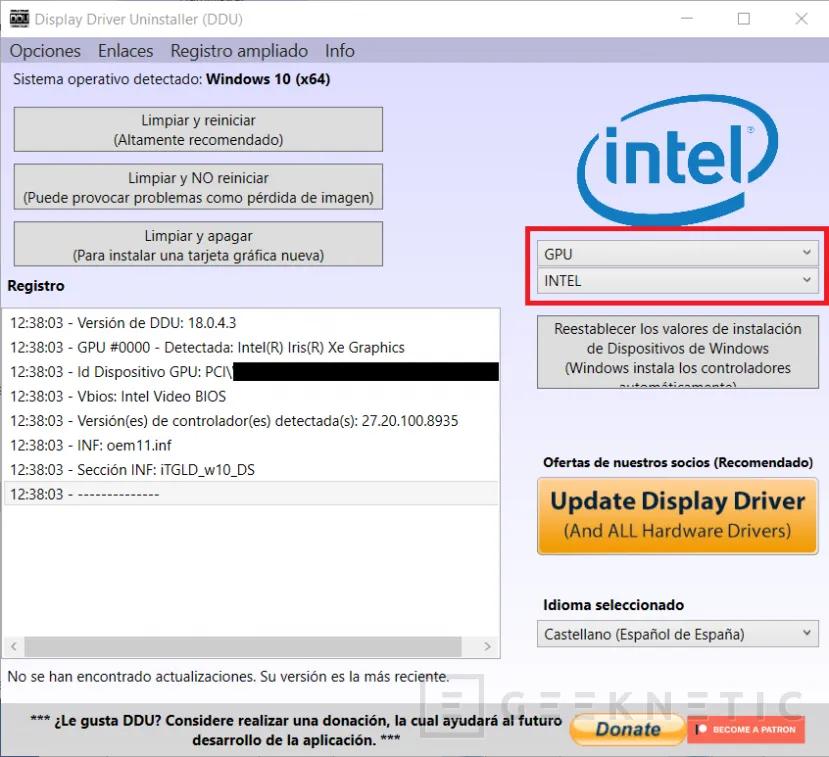The image size is (829, 757).
Task: Click Limpiar y reiniciar button
Action: tap(198, 130)
